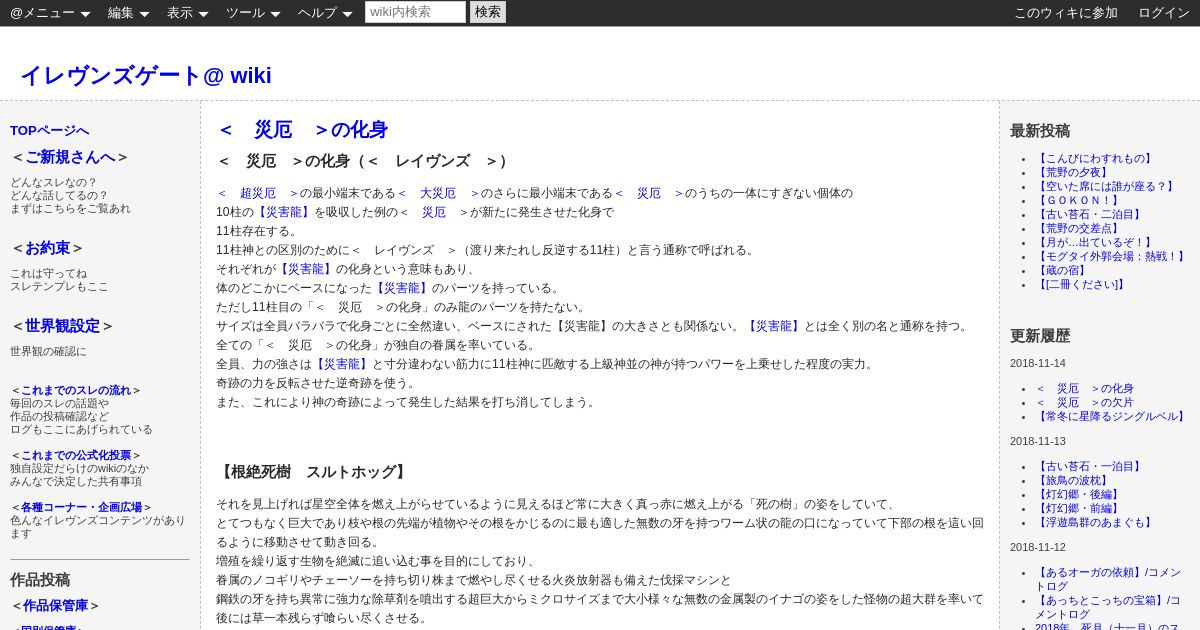Open これまでの公式化投票 link
The height and width of the screenshot is (630, 1200).
(x=76, y=455)
